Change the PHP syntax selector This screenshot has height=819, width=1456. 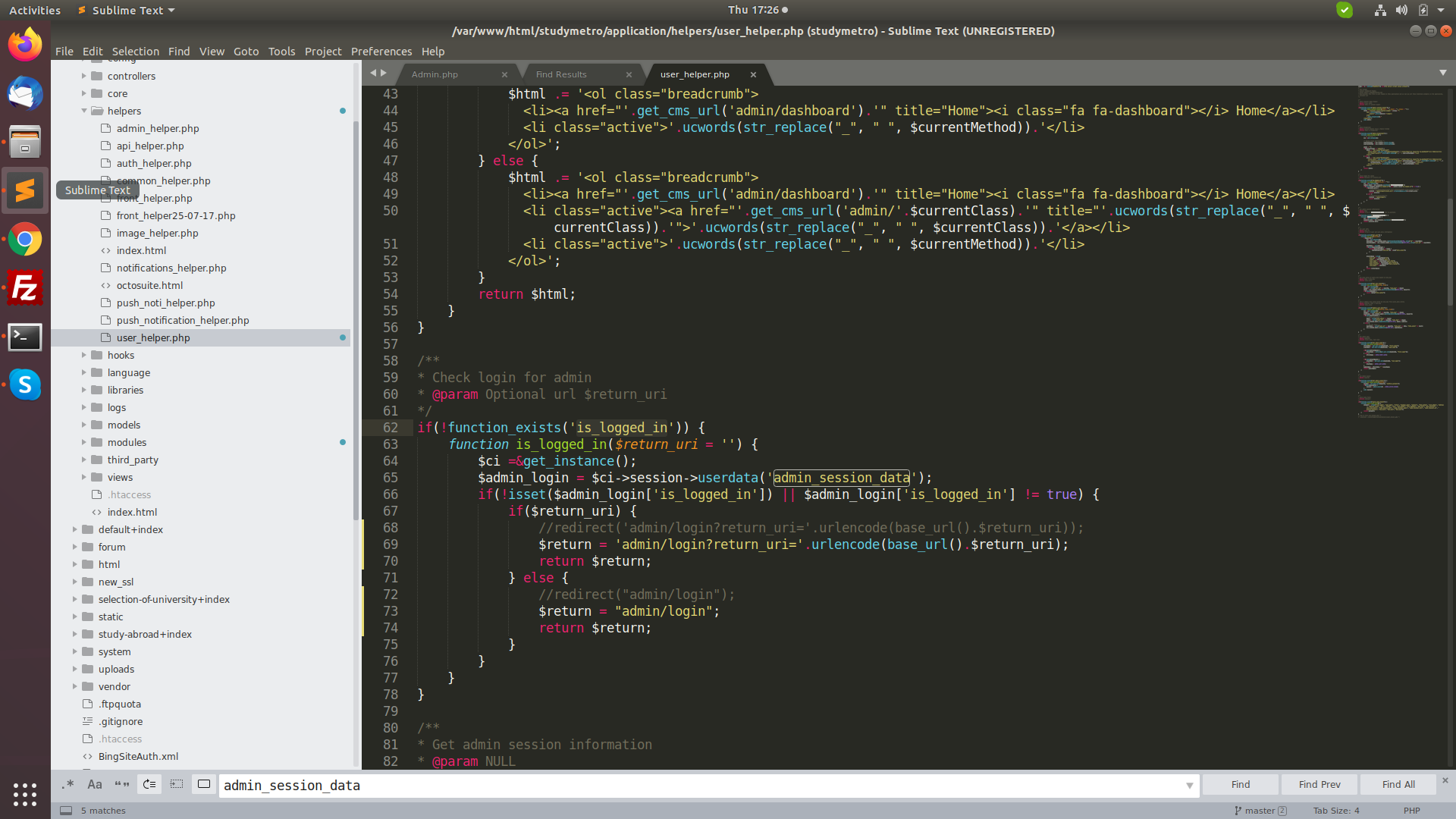[x=1411, y=811]
